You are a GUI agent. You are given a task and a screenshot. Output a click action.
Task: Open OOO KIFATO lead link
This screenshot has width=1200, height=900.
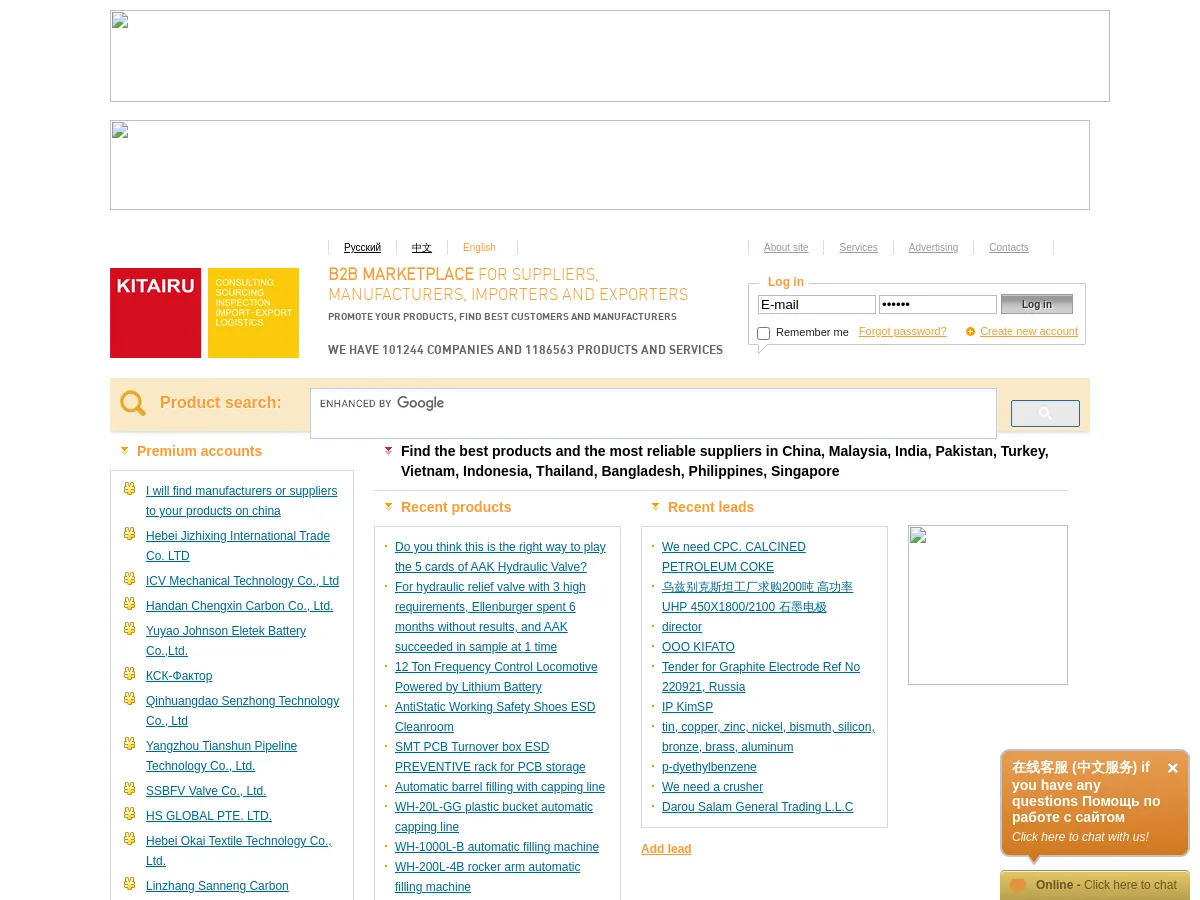point(698,647)
